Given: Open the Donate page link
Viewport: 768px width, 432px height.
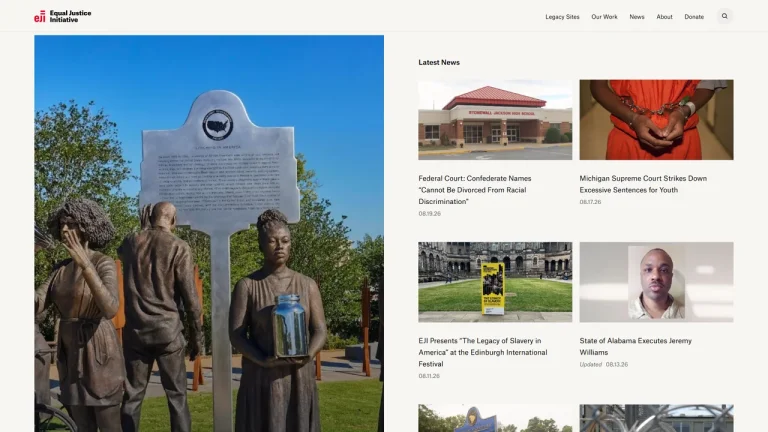Looking at the screenshot, I should [694, 17].
